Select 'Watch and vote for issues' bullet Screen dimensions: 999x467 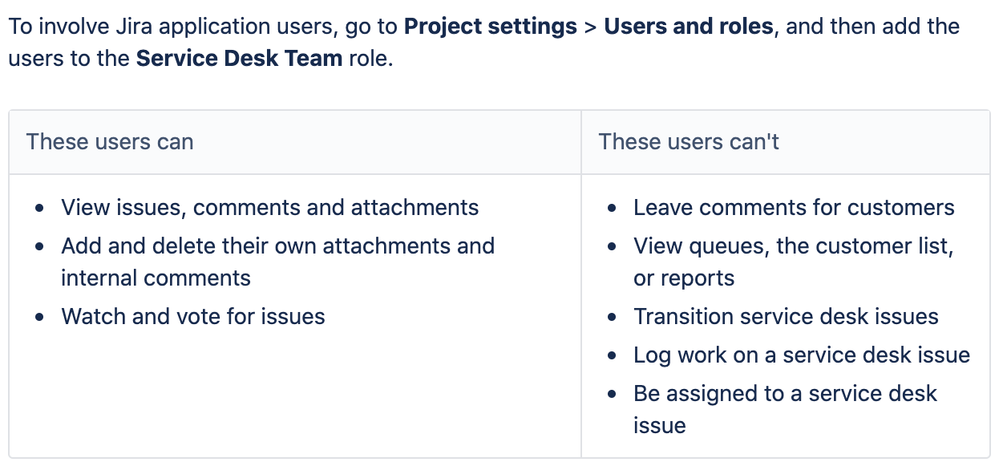193,317
